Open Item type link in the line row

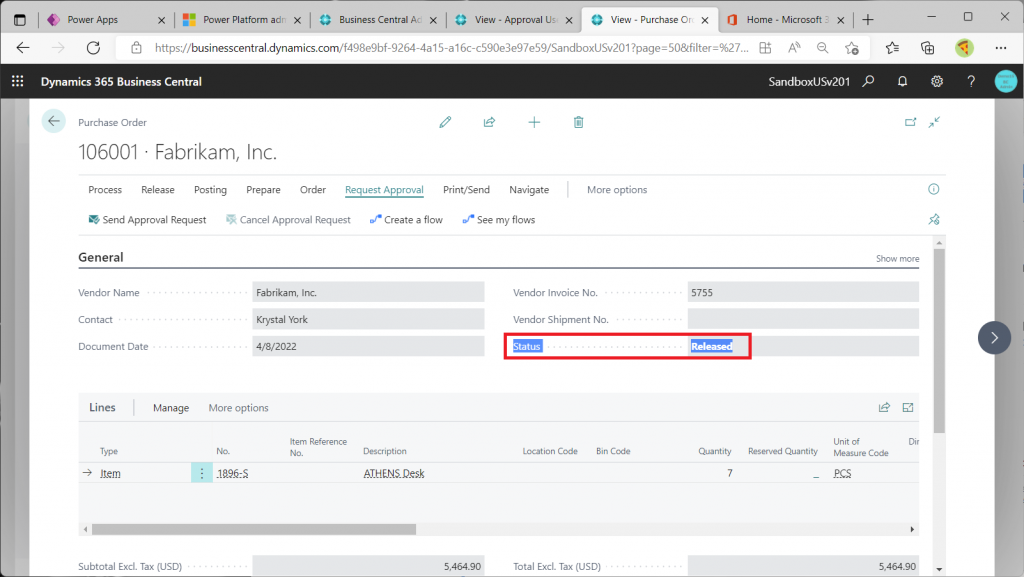(110, 473)
